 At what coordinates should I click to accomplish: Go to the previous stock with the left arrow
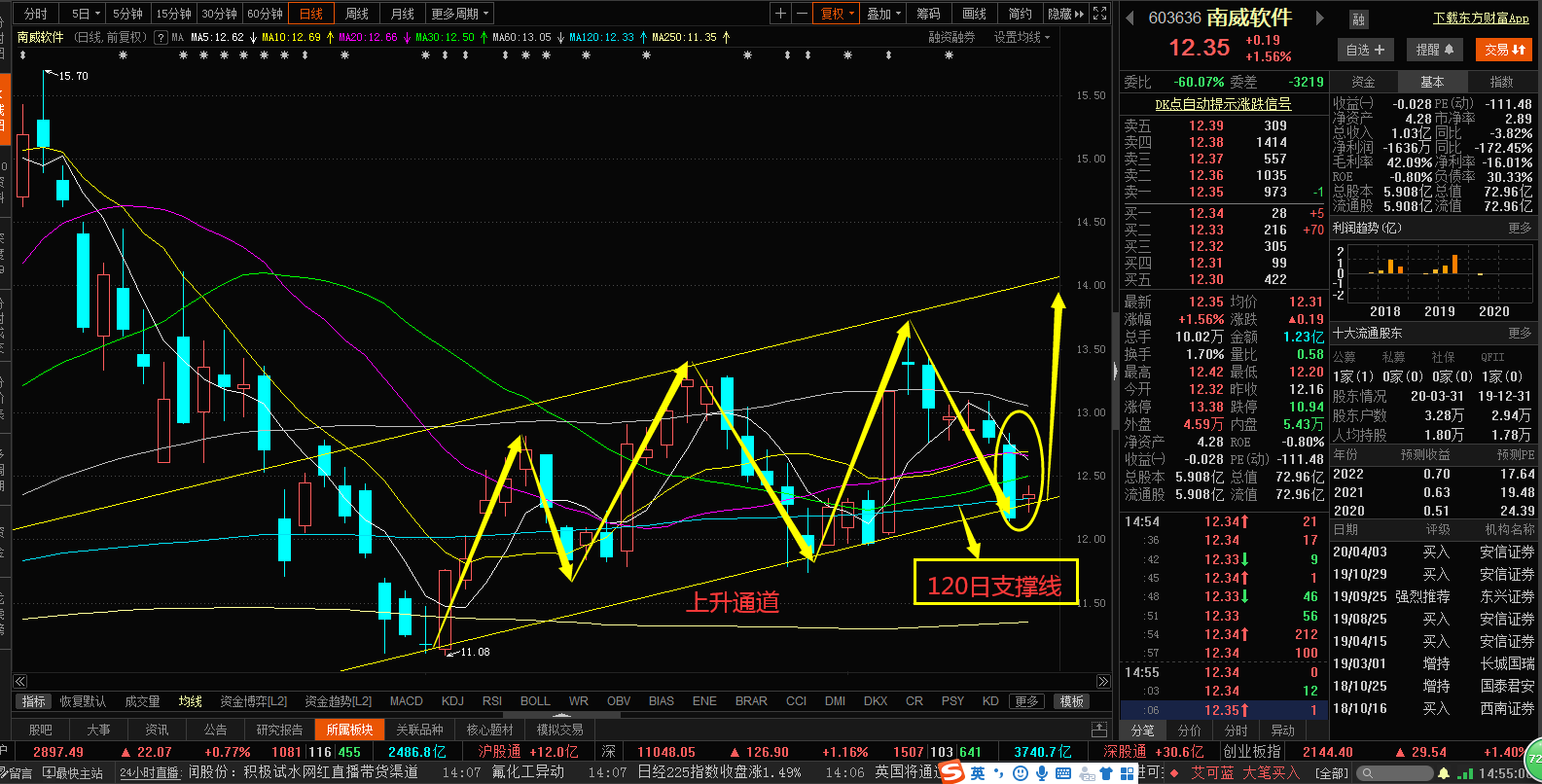pos(1130,18)
